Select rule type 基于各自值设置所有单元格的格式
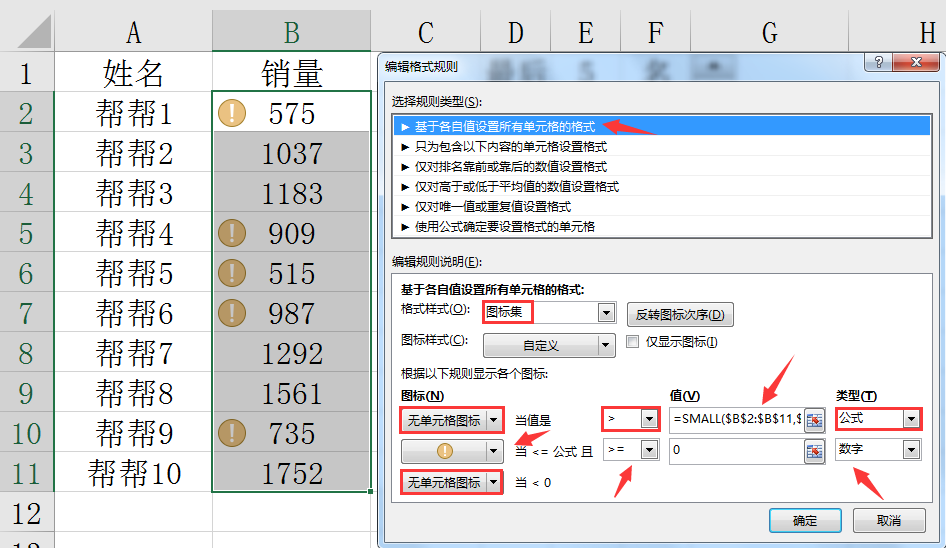The image size is (946, 548). point(661,126)
